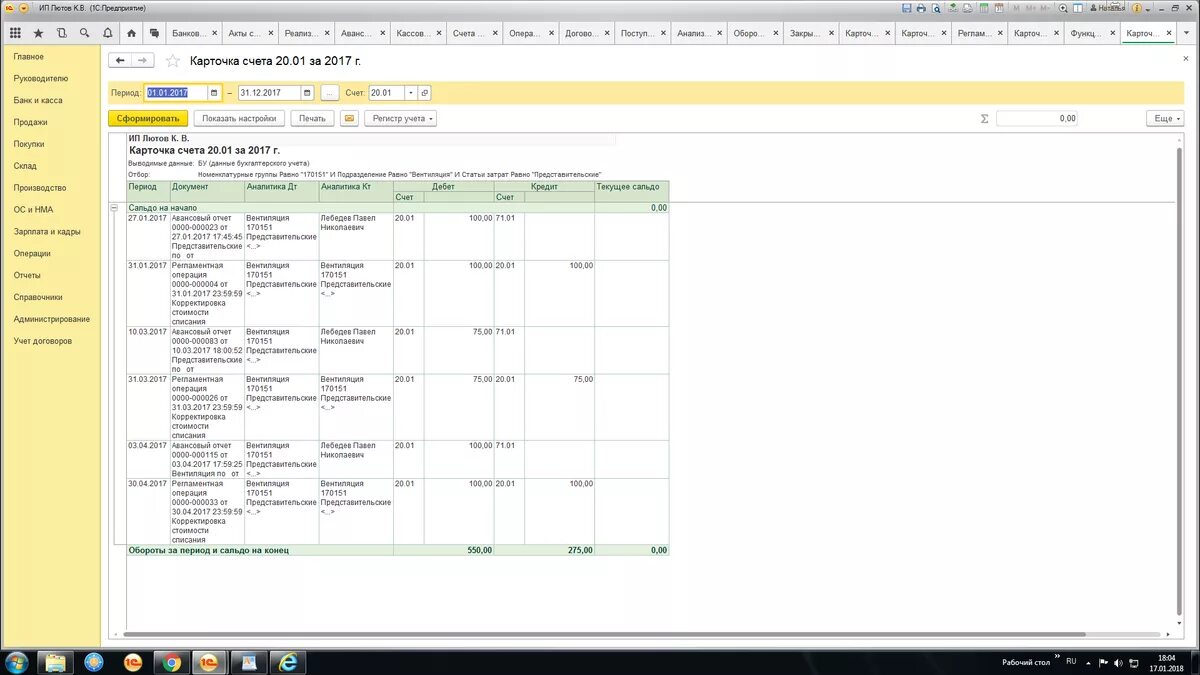Print using title bar printer icon

coord(922,7)
